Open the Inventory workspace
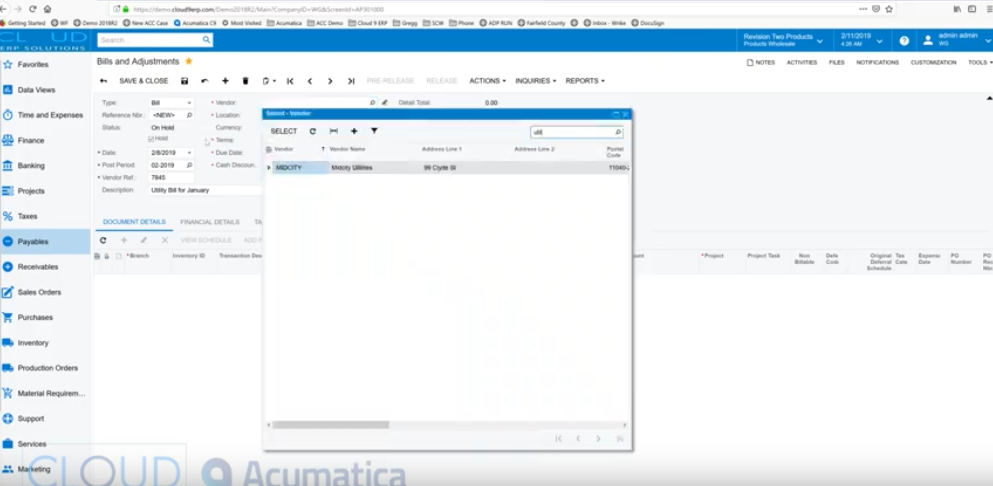Viewport: 993px width, 486px height. click(x=33, y=343)
